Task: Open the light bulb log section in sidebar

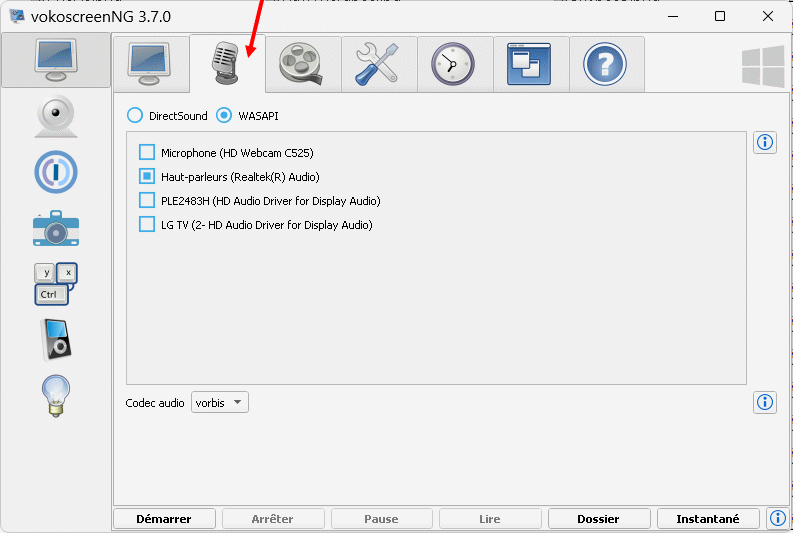Action: click(x=56, y=395)
